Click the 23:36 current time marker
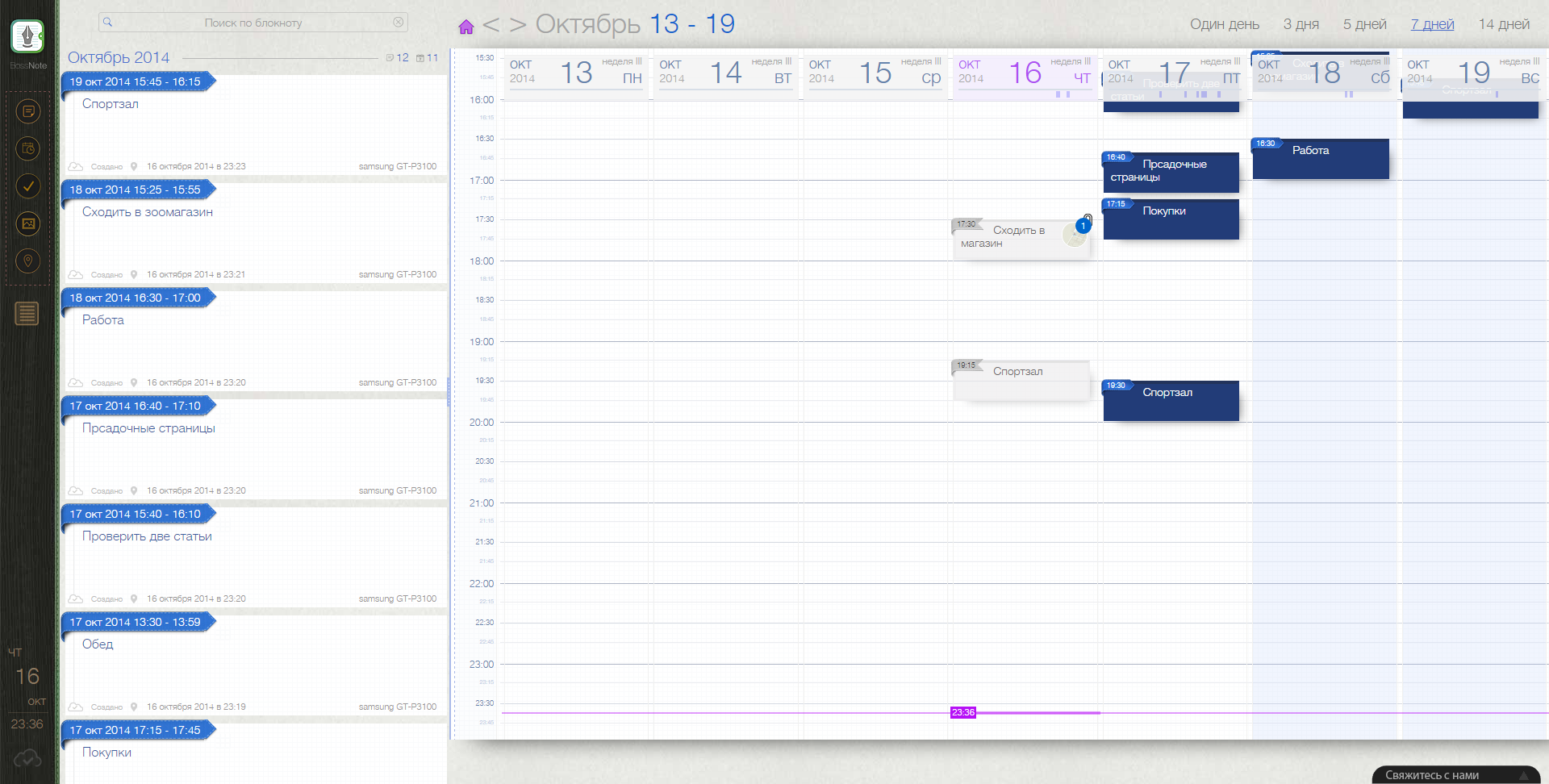This screenshot has height=784, width=1549. pos(963,712)
